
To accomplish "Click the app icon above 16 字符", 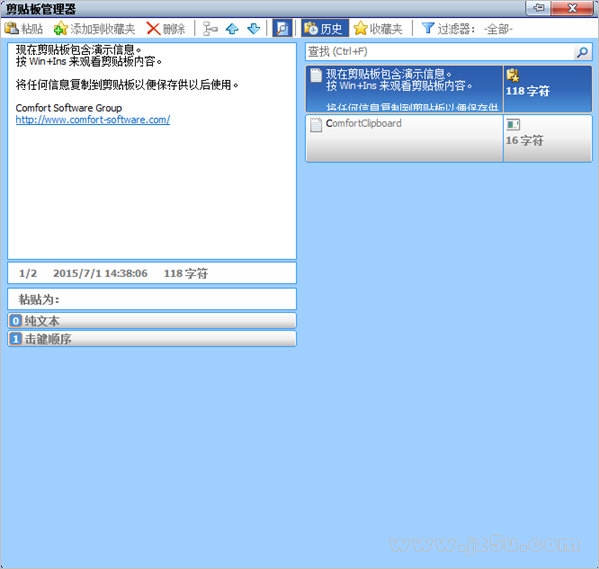I will [513, 125].
